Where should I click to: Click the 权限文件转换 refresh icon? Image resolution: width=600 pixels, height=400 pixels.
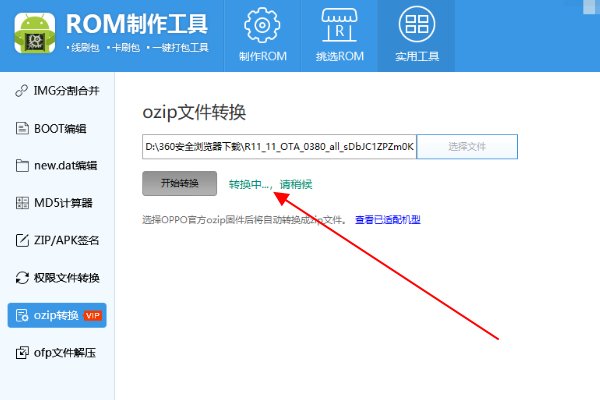coord(22,278)
